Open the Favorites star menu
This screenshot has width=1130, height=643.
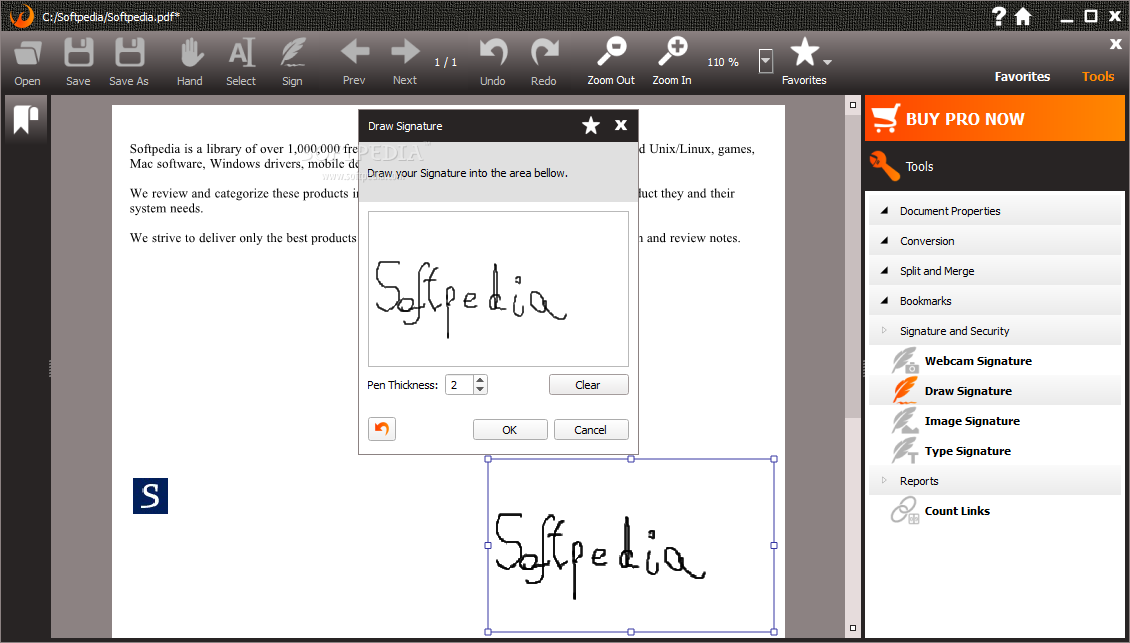pyautogui.click(x=807, y=62)
